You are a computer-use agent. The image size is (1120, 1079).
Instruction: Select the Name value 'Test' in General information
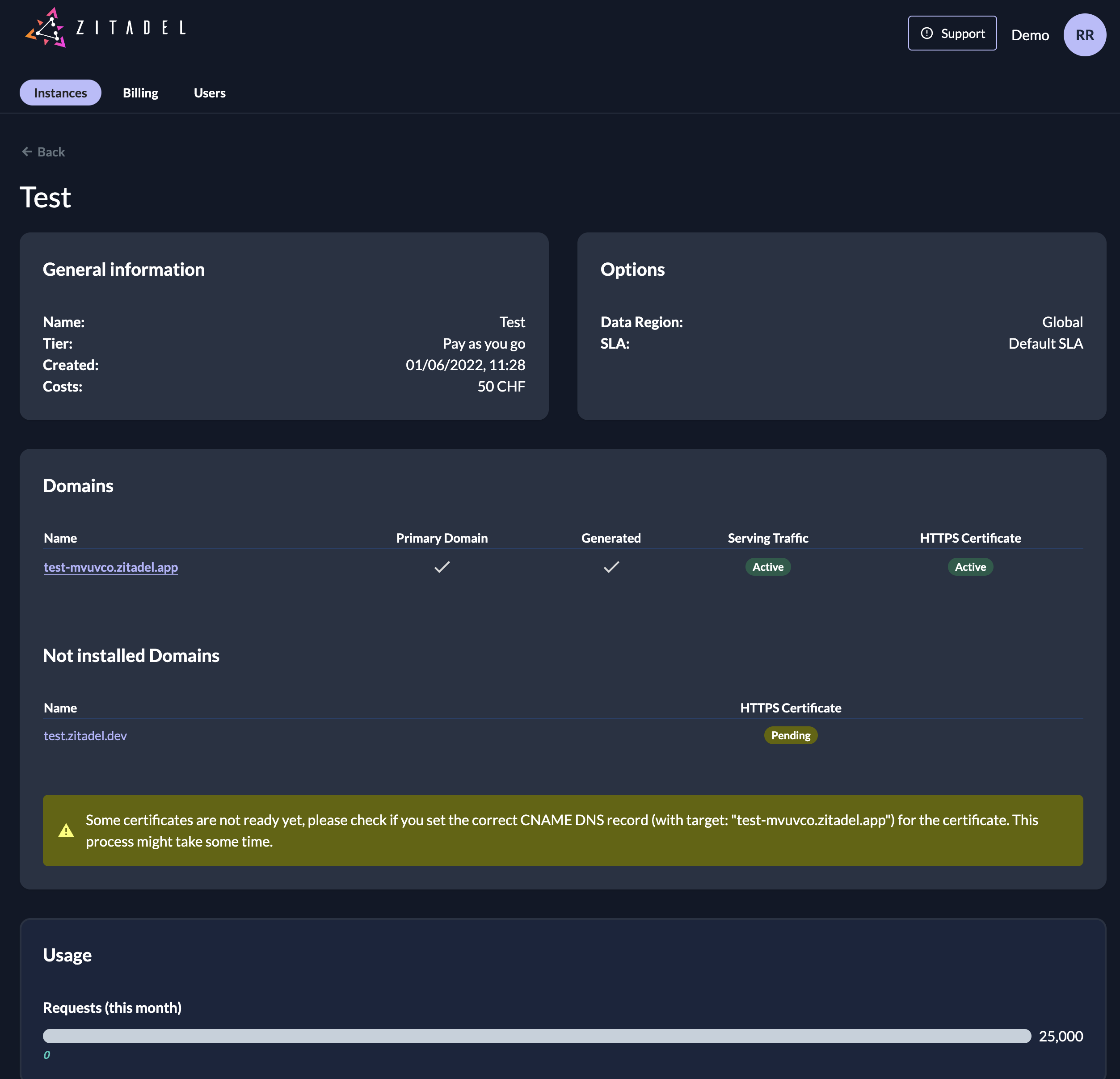(x=512, y=322)
